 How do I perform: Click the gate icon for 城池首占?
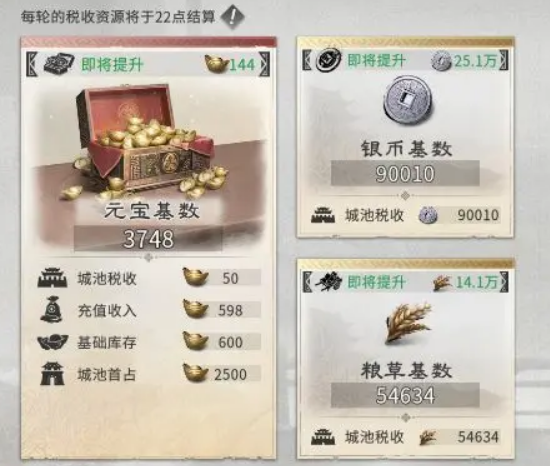pos(53,374)
